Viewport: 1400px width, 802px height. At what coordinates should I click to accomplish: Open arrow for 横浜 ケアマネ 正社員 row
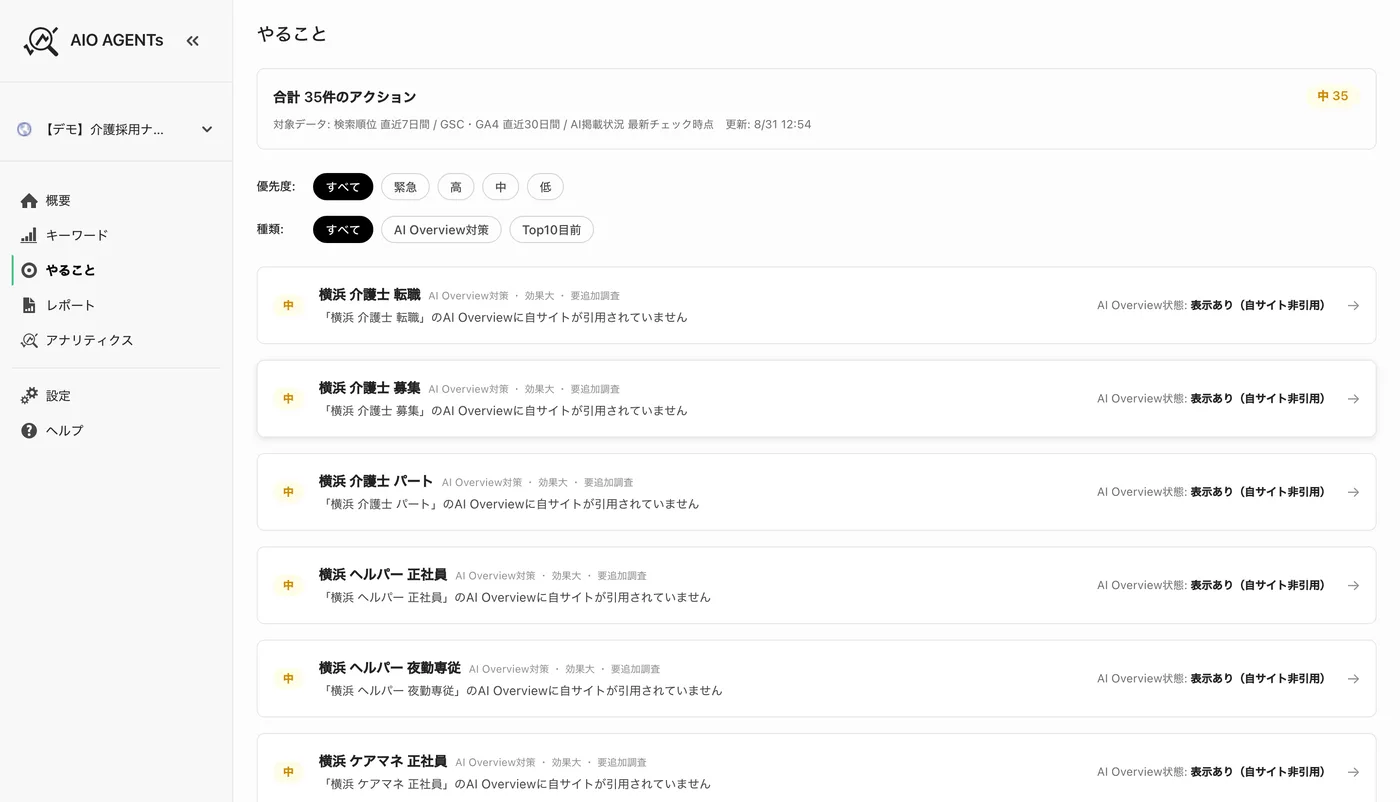[x=1353, y=772]
